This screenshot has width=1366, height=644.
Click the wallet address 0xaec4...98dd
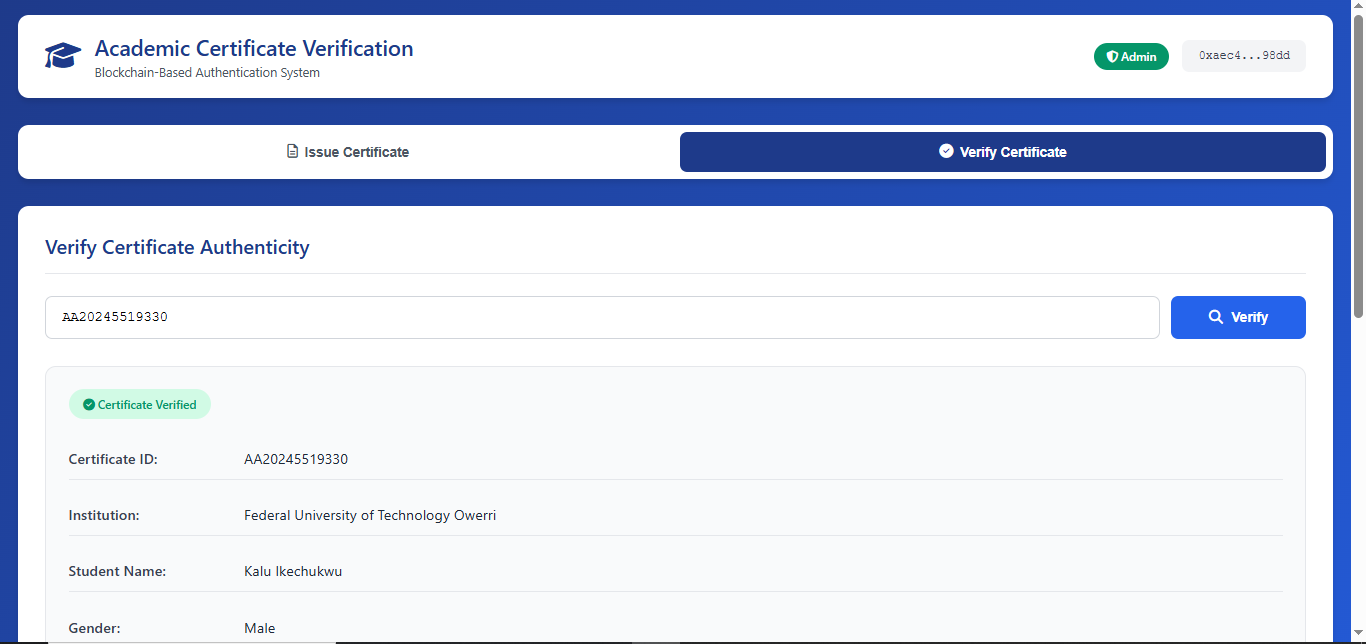(1244, 56)
